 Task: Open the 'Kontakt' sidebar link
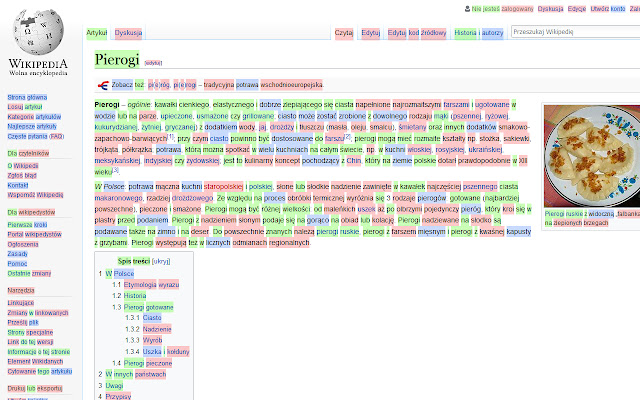pyautogui.click(x=18, y=185)
